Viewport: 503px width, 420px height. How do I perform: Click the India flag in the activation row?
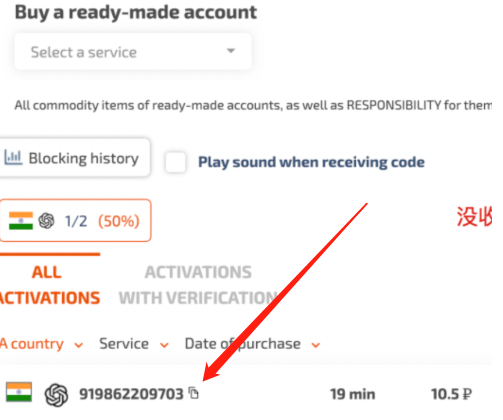click(19, 392)
